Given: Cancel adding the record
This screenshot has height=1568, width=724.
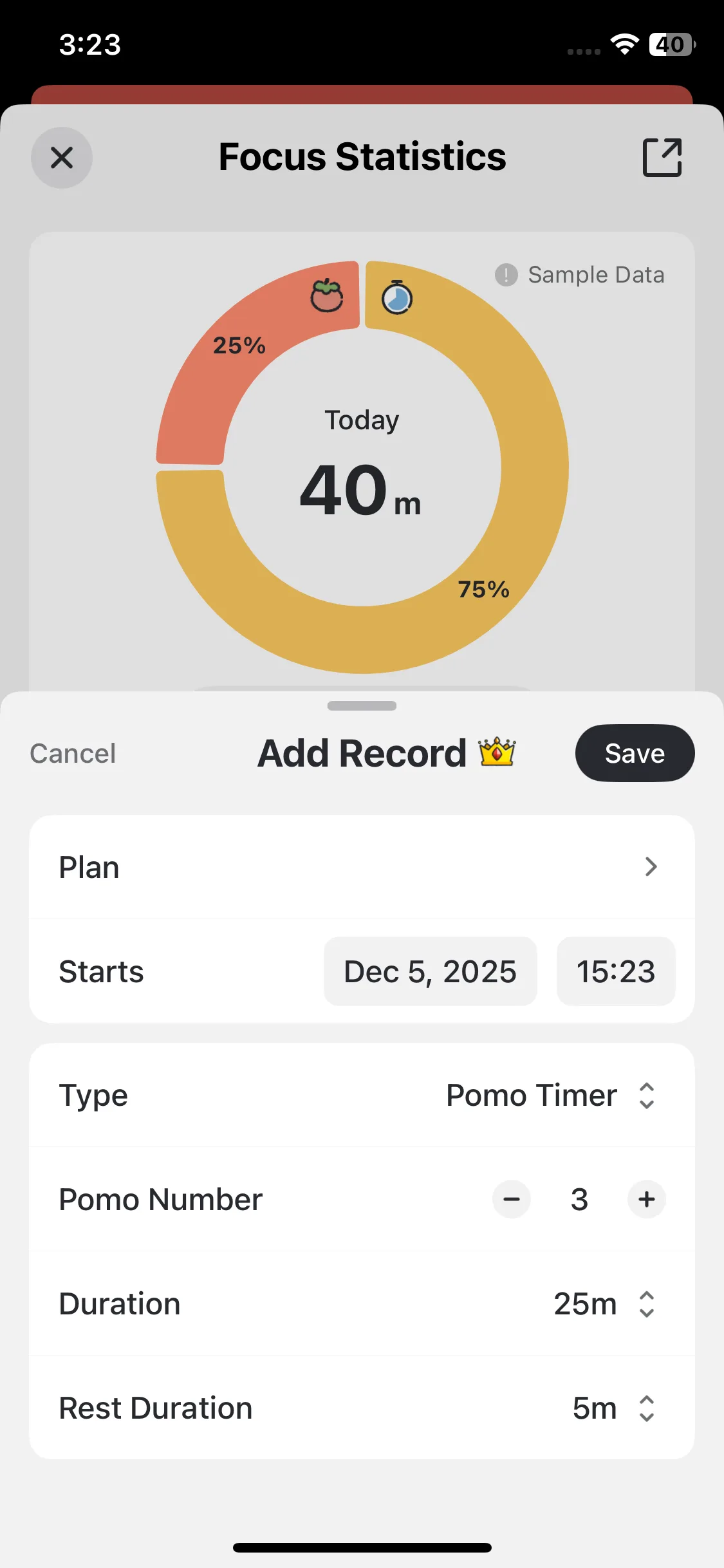Looking at the screenshot, I should 73,753.
